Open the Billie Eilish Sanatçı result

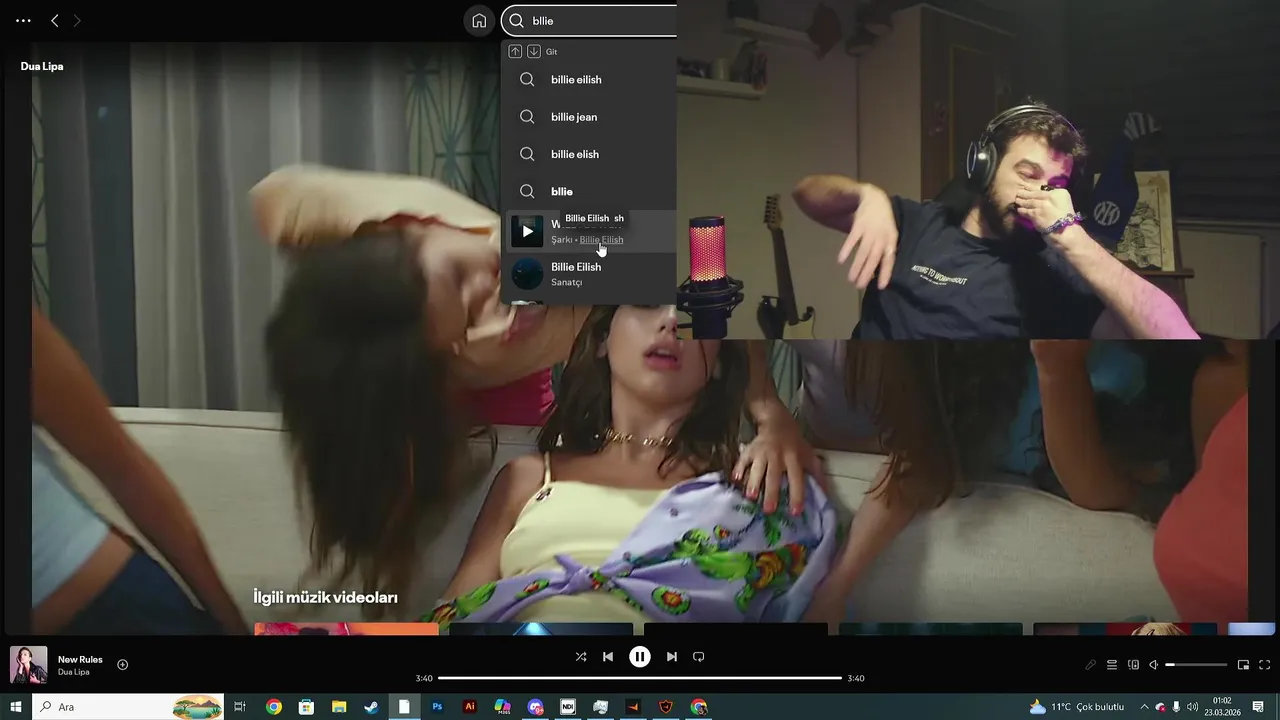[589, 274]
